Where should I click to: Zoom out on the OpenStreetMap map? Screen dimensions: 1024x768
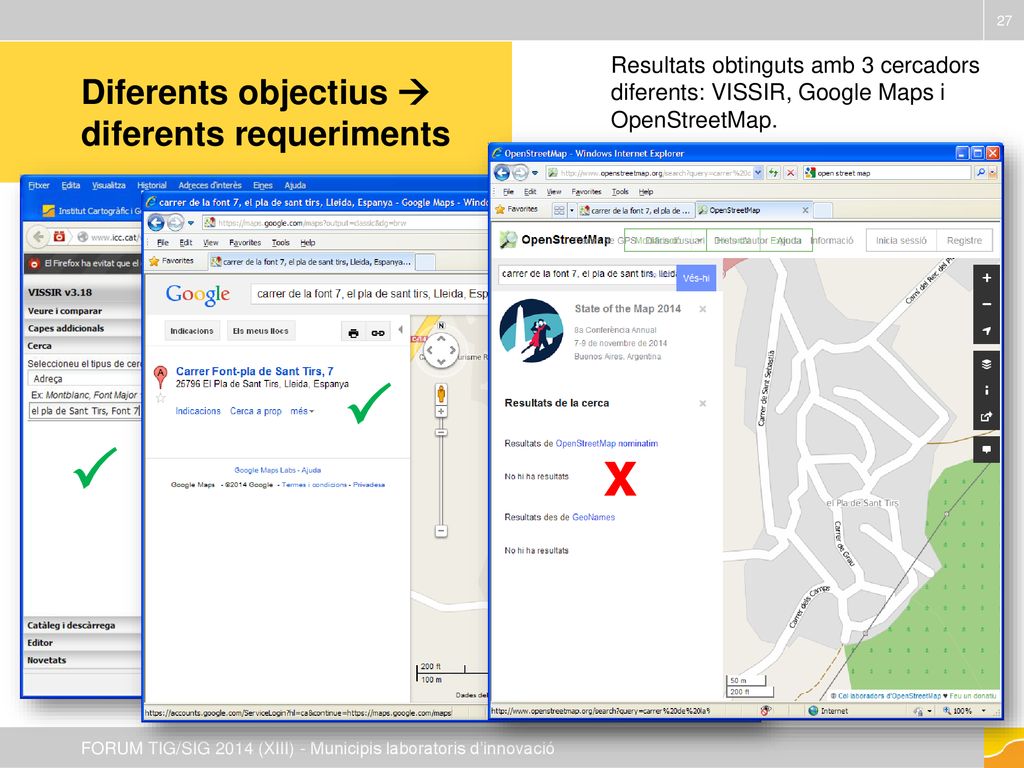point(986,304)
